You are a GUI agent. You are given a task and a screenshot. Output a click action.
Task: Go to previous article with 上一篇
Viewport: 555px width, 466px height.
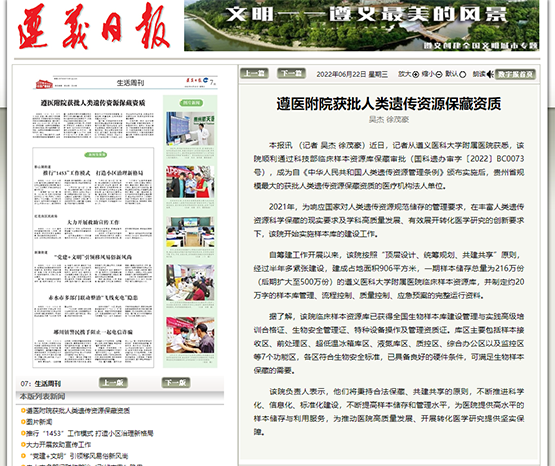tap(254, 73)
